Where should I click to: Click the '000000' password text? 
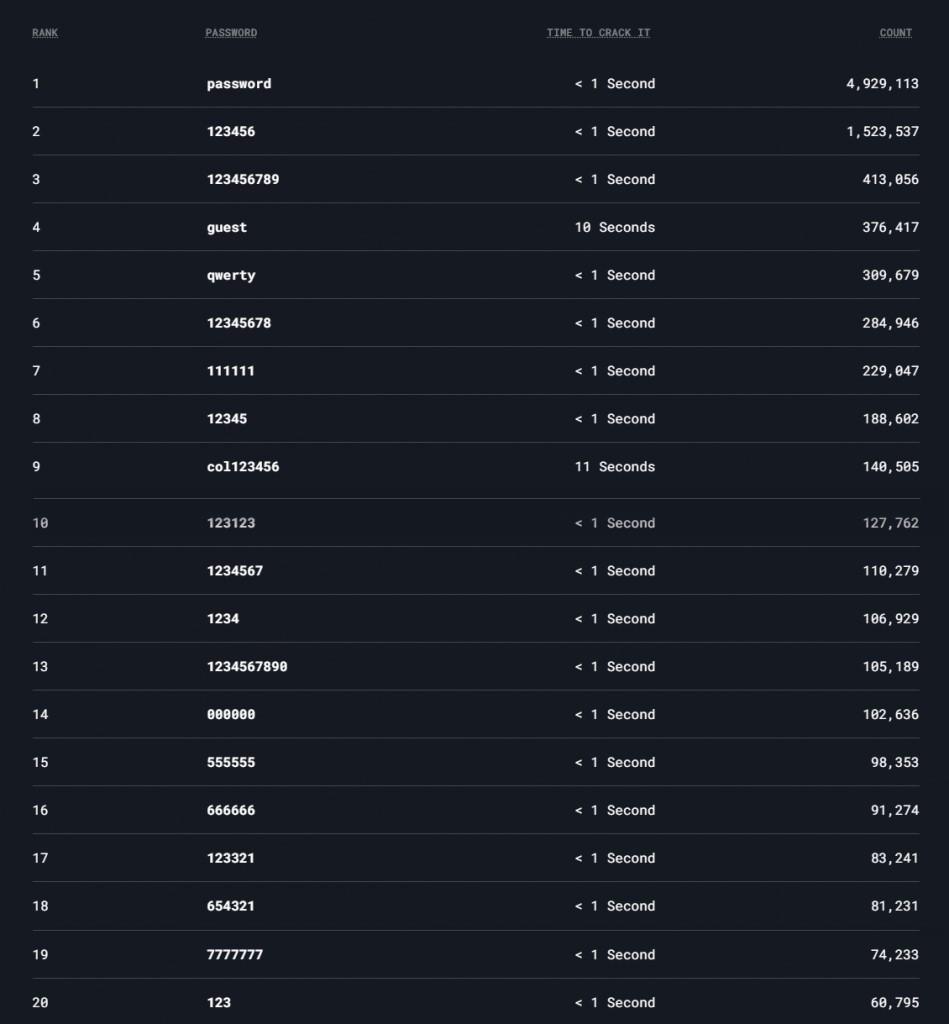[x=231, y=715]
